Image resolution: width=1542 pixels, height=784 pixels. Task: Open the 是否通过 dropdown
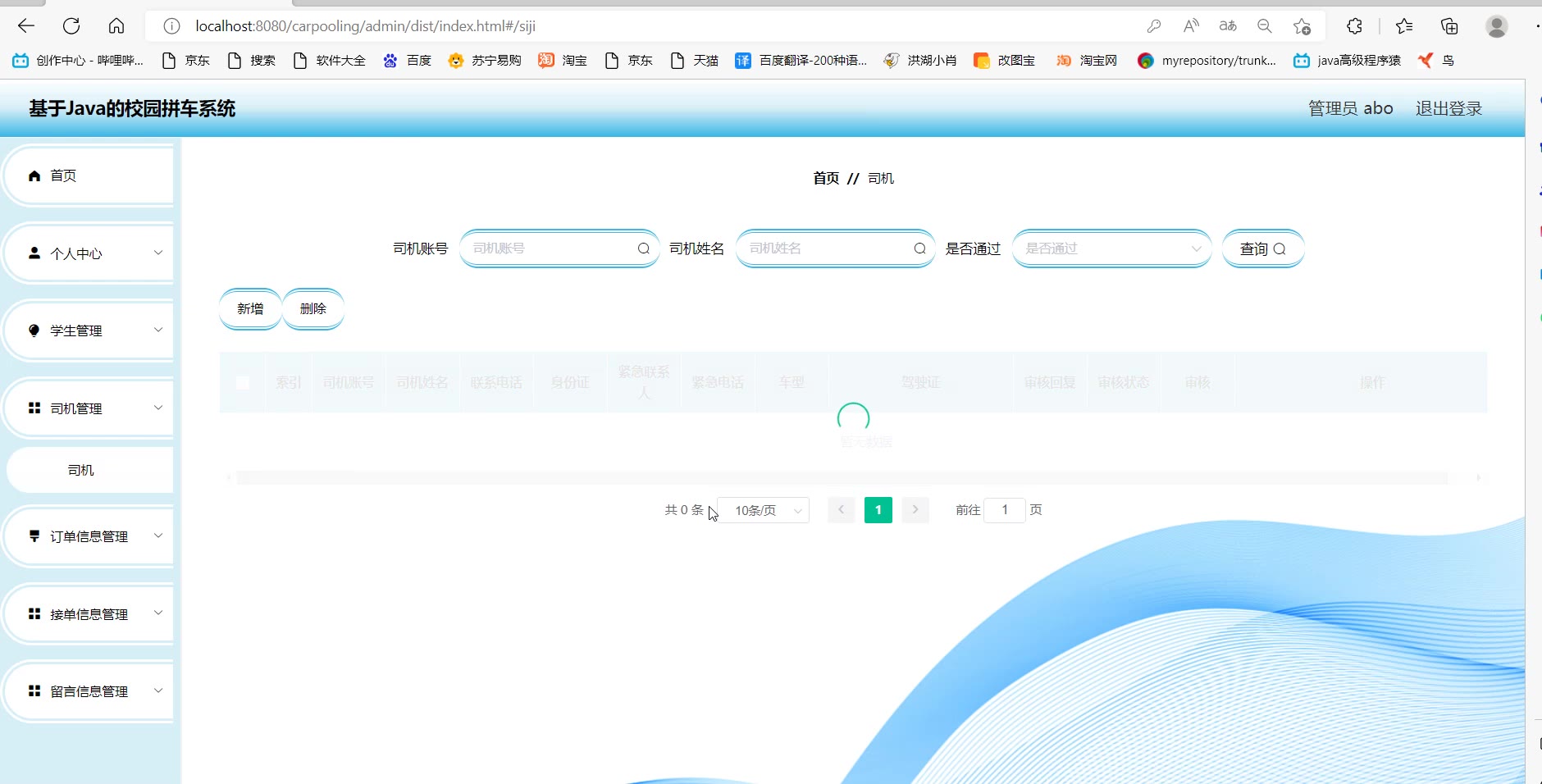coord(1111,248)
